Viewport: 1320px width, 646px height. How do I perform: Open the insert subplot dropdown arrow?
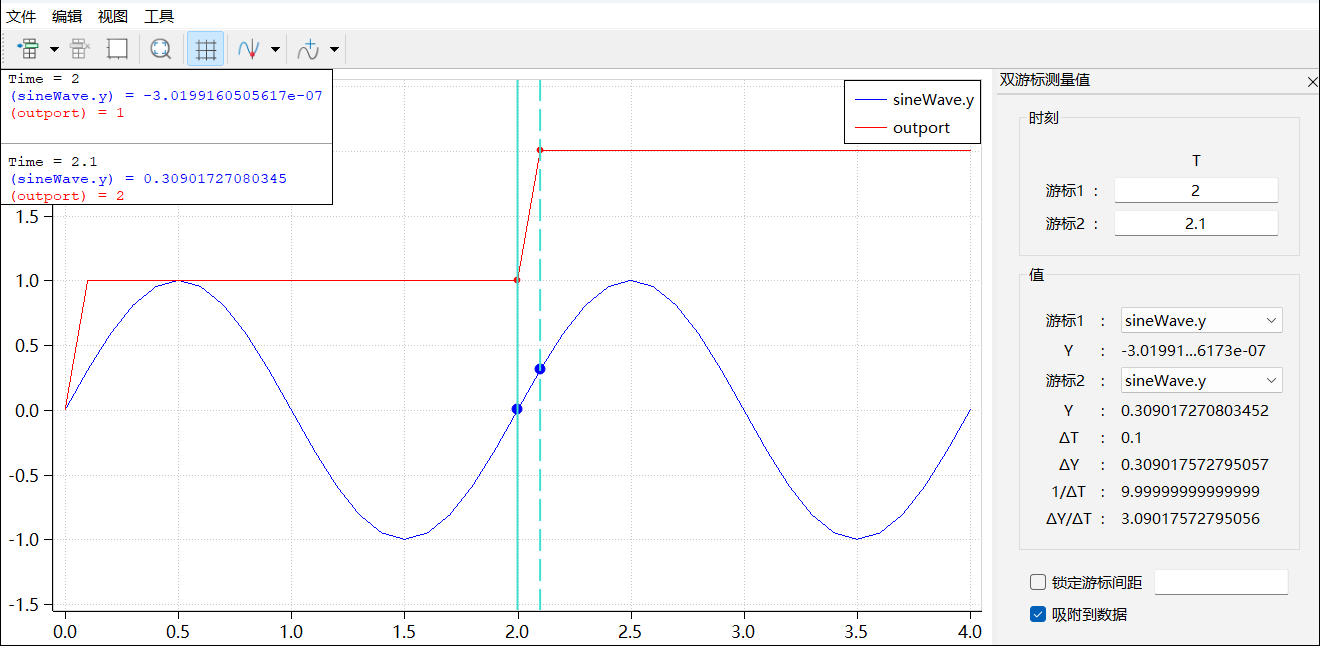click(54, 49)
